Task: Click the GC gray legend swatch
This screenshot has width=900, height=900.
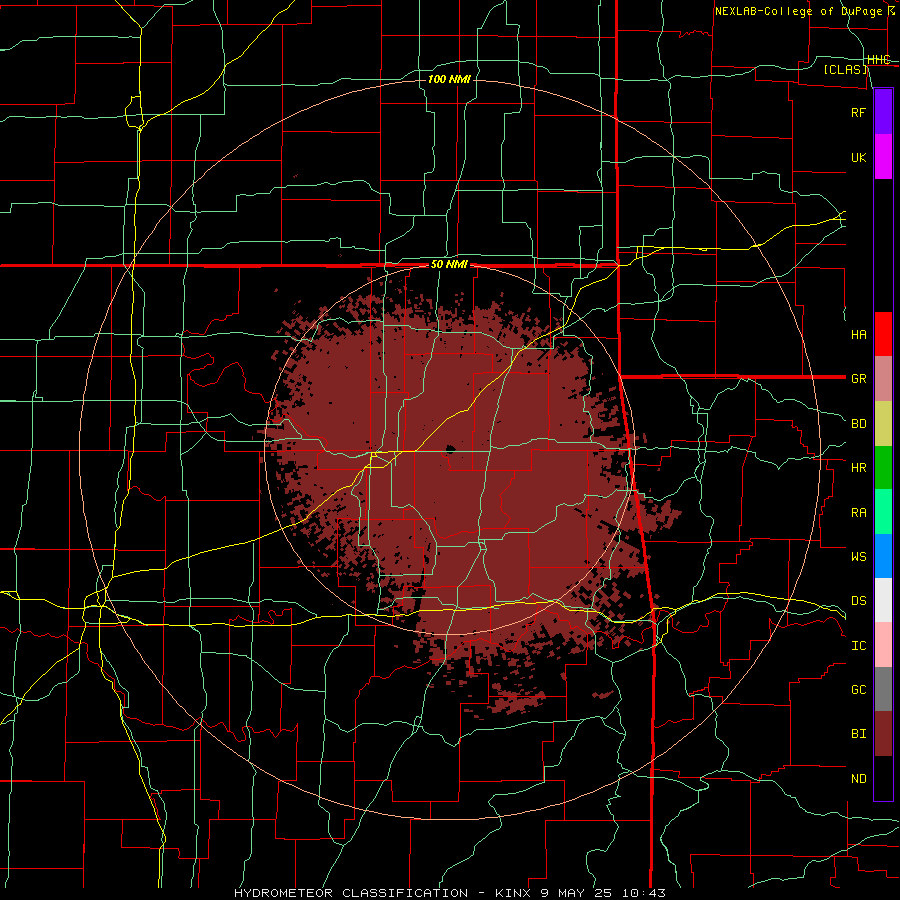Action: pyautogui.click(x=883, y=689)
